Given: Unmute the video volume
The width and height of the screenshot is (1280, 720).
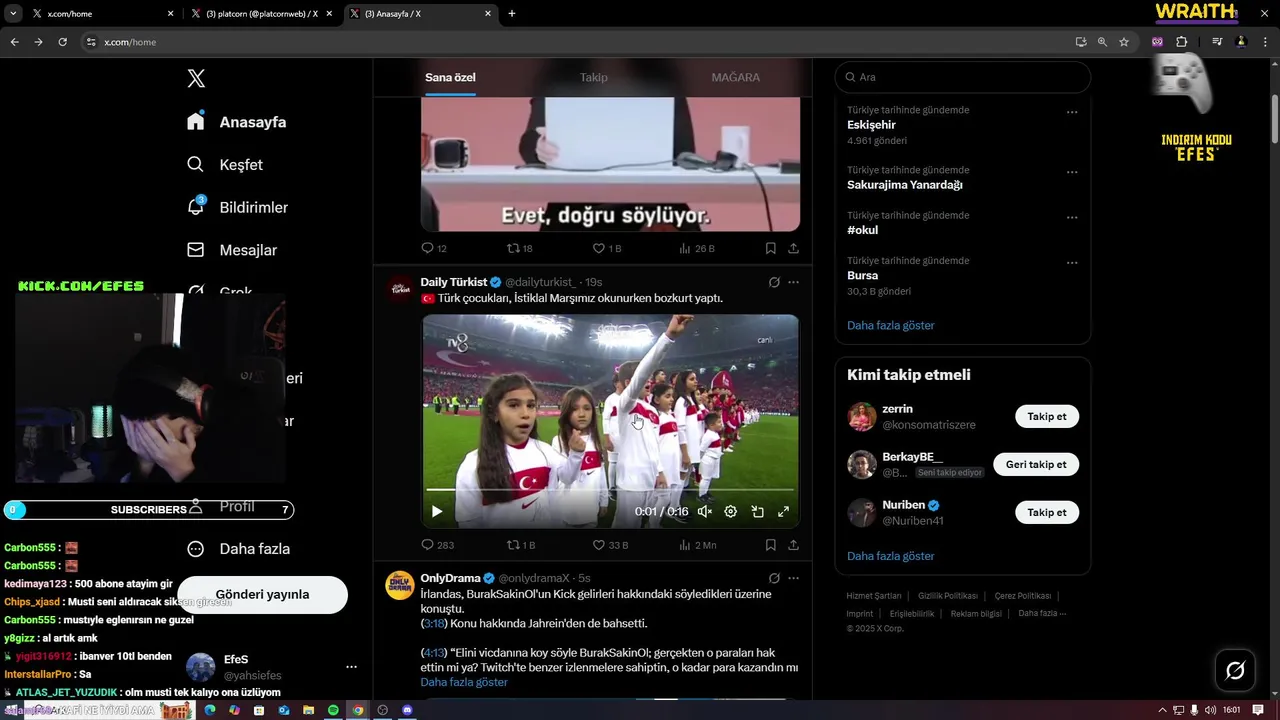Looking at the screenshot, I should pyautogui.click(x=704, y=511).
